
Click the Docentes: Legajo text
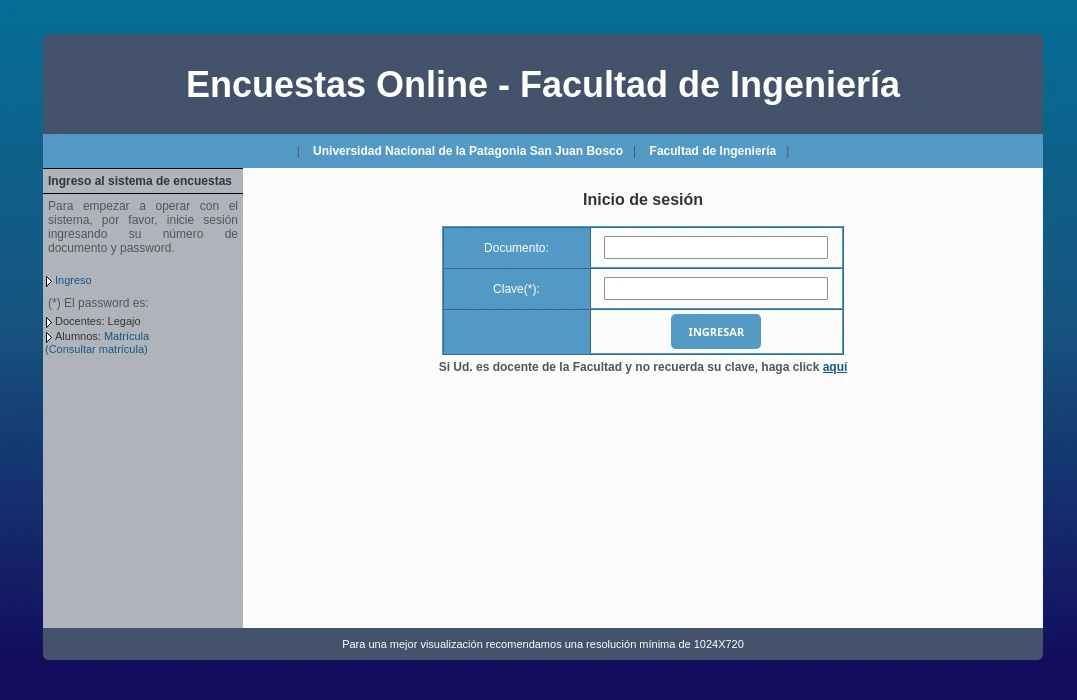click(97, 321)
